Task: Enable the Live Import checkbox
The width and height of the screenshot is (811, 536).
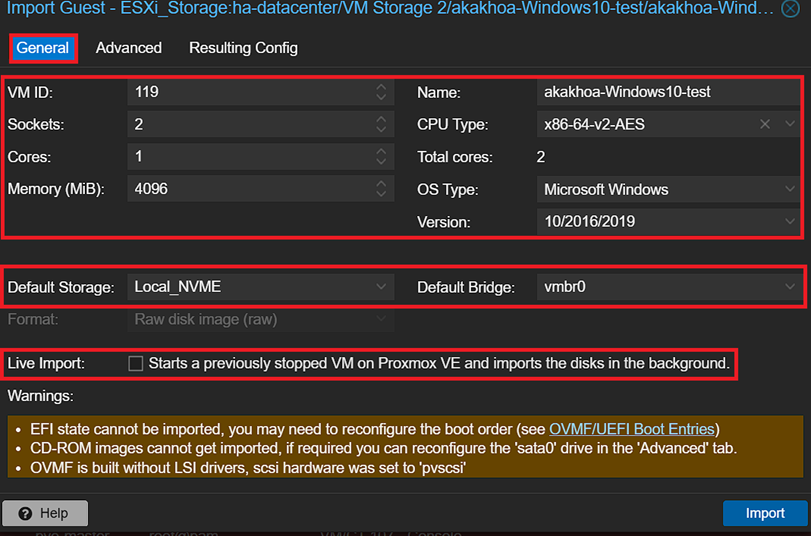Action: (x=136, y=364)
